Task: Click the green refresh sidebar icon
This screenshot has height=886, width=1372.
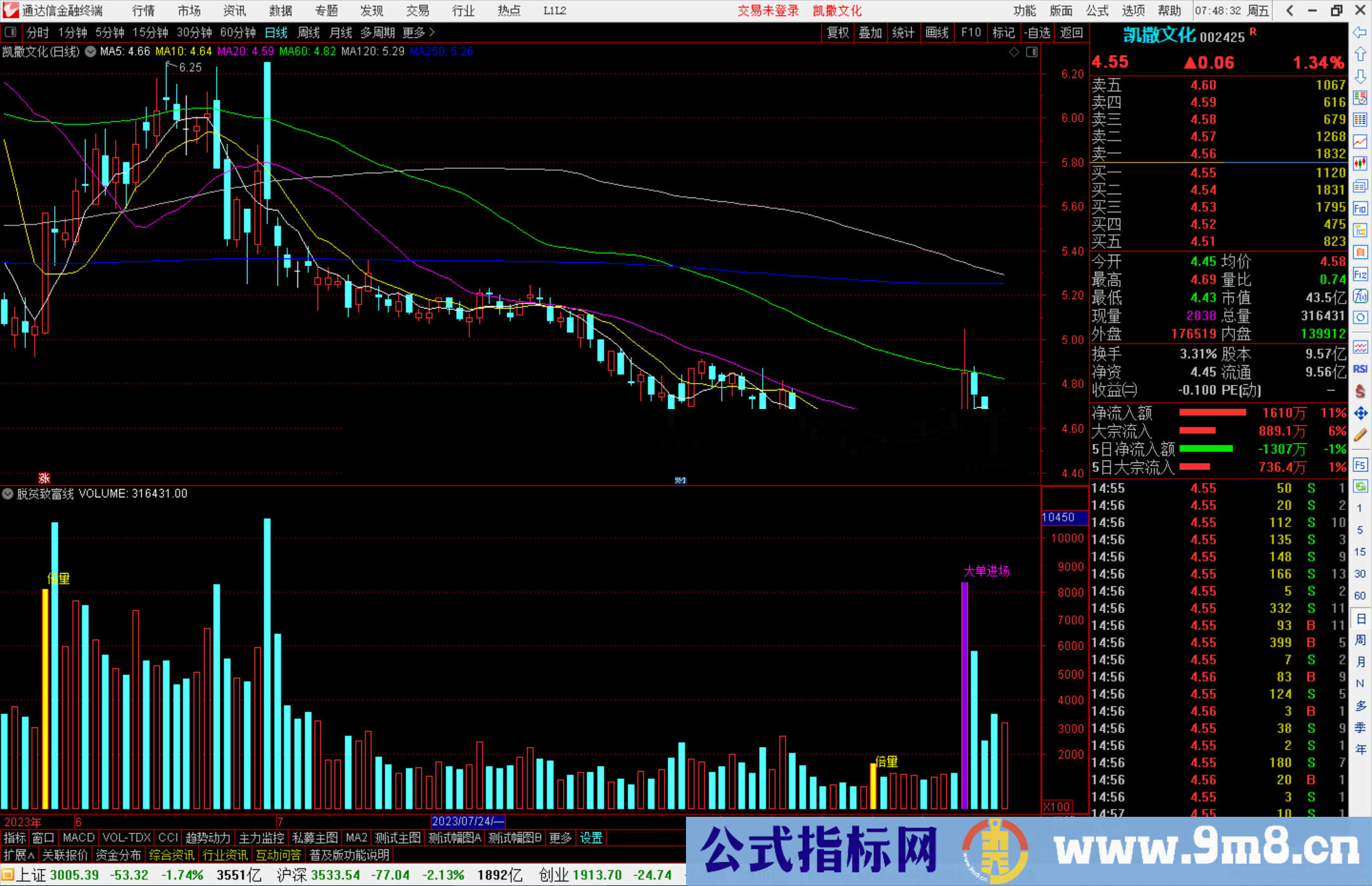Action: (1360, 487)
